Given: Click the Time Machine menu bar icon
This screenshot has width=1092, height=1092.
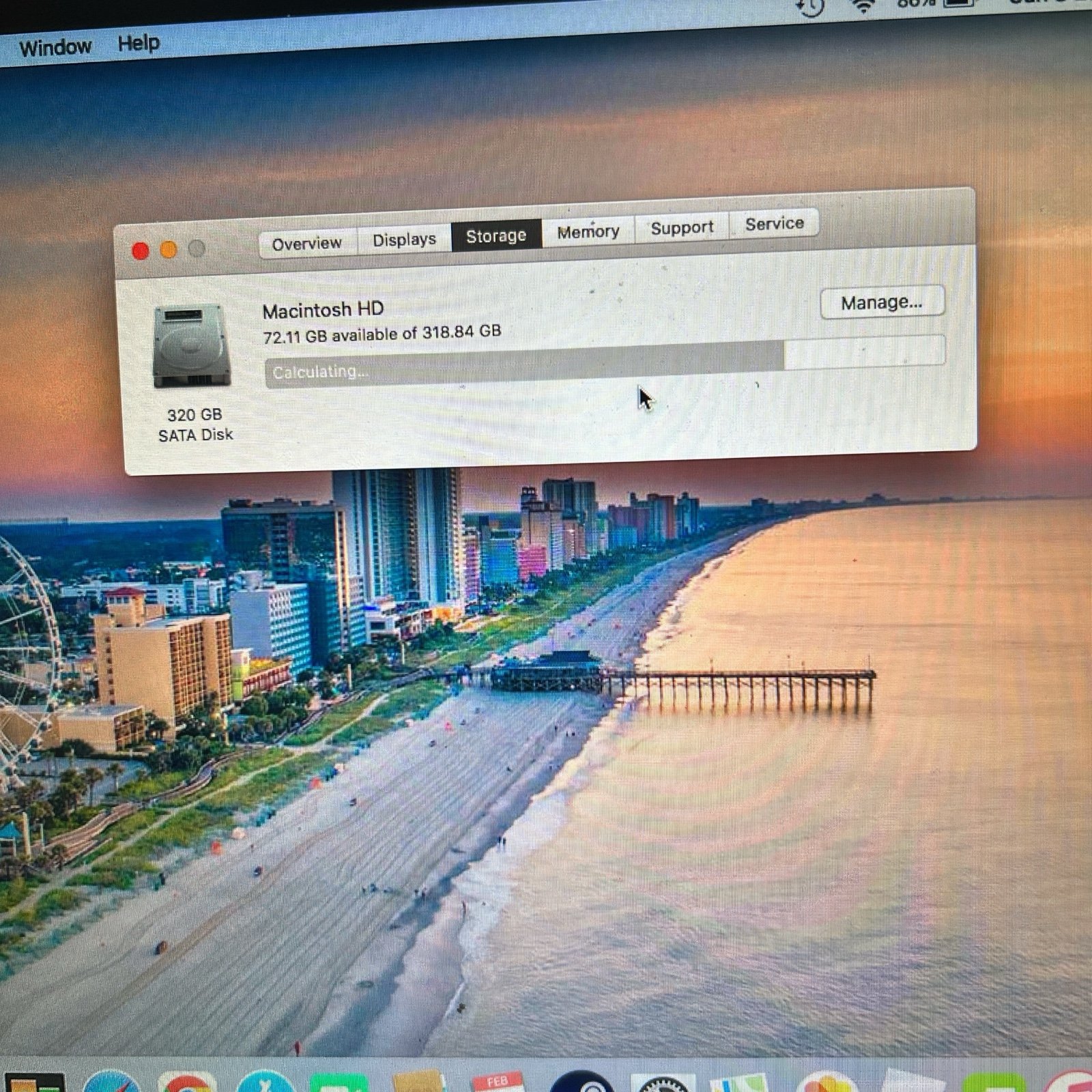Looking at the screenshot, I should point(810,7).
